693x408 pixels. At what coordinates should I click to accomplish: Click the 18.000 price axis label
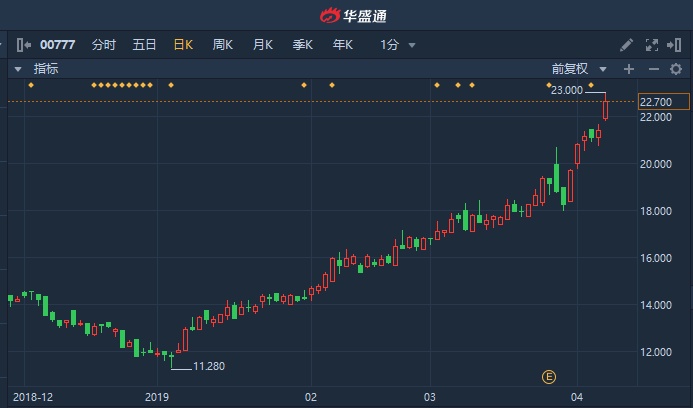point(656,211)
